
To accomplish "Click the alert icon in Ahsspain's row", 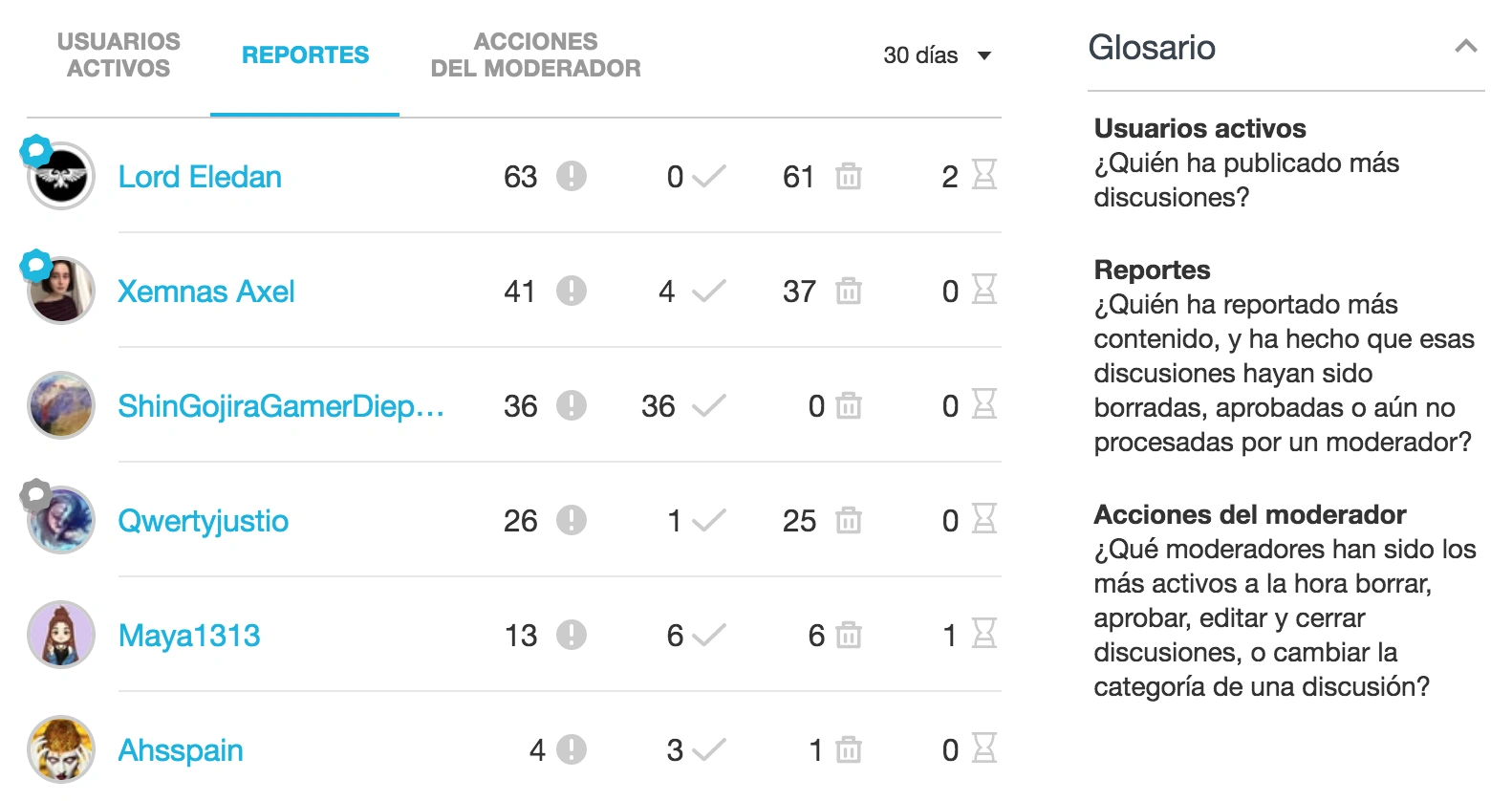I will point(572,749).
